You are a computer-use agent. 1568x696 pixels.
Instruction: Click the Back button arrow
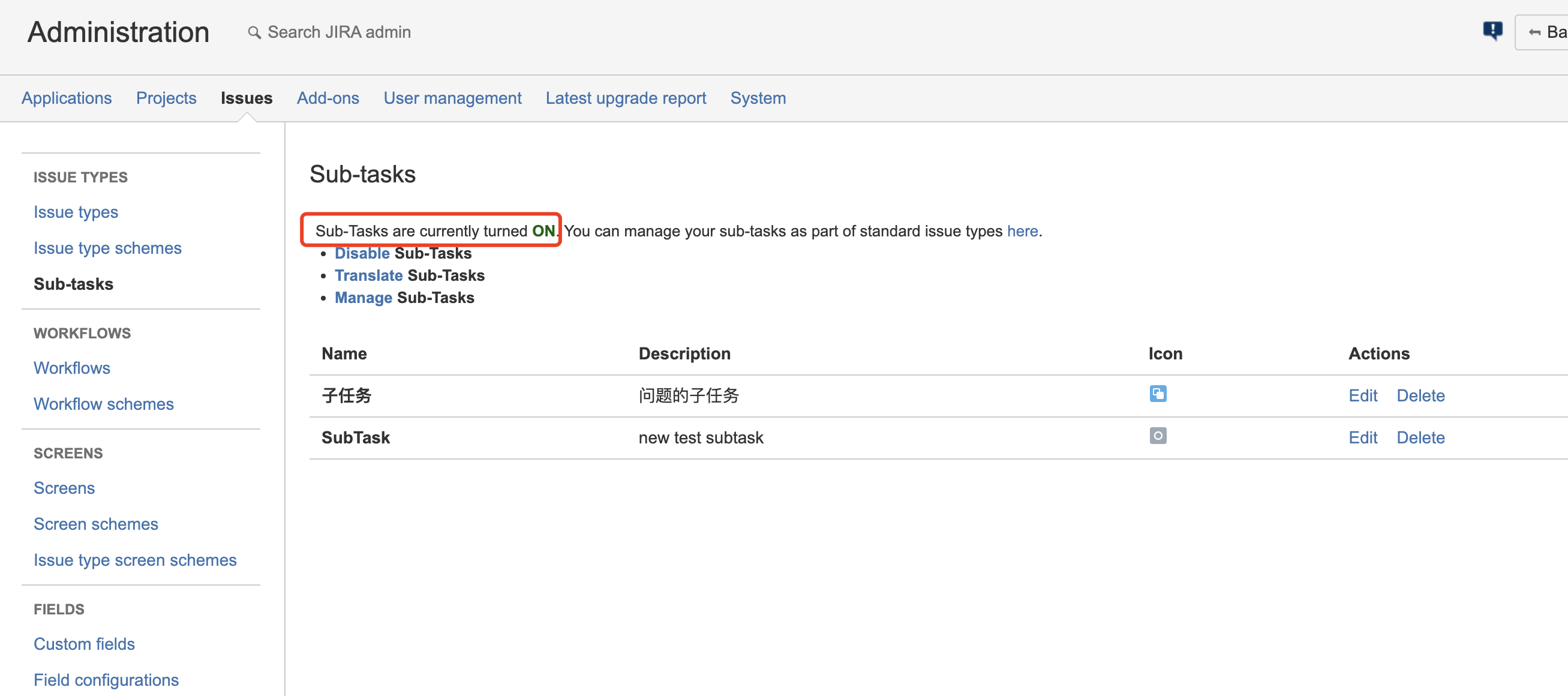point(1534,32)
